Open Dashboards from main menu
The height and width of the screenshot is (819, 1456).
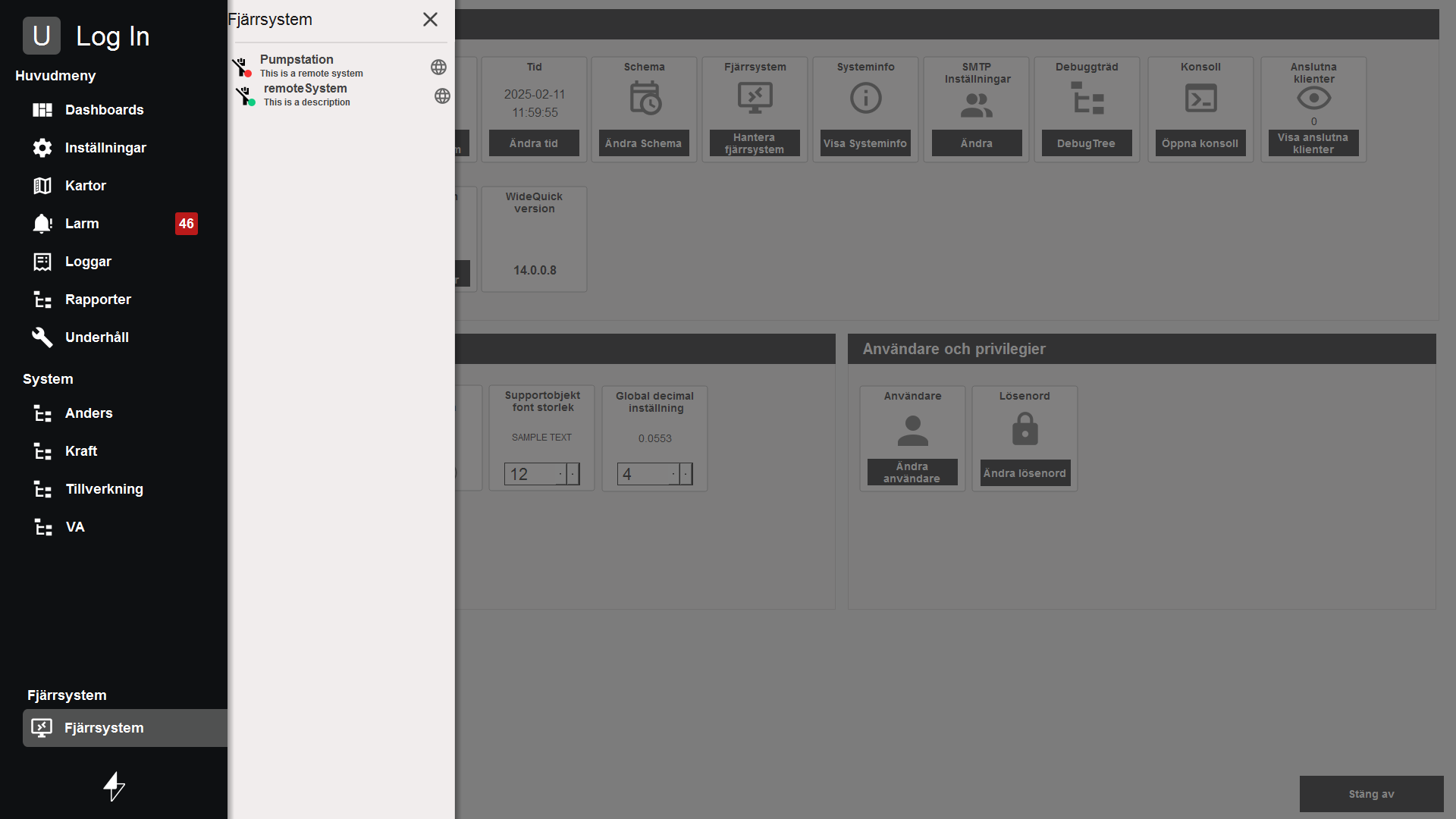point(104,110)
